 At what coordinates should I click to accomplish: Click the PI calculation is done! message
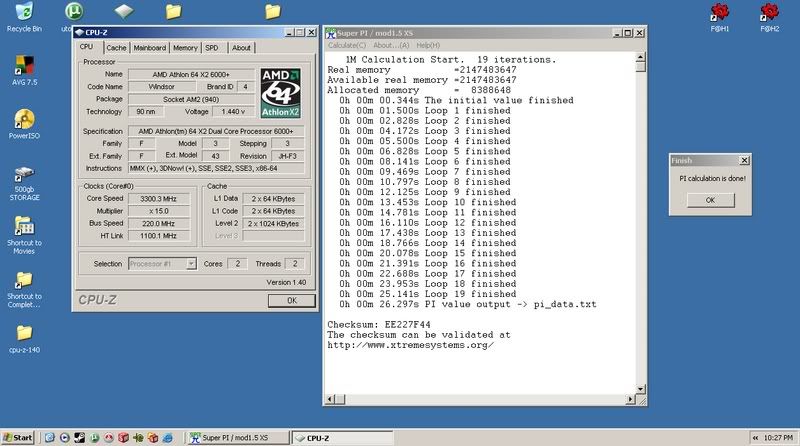(712, 179)
